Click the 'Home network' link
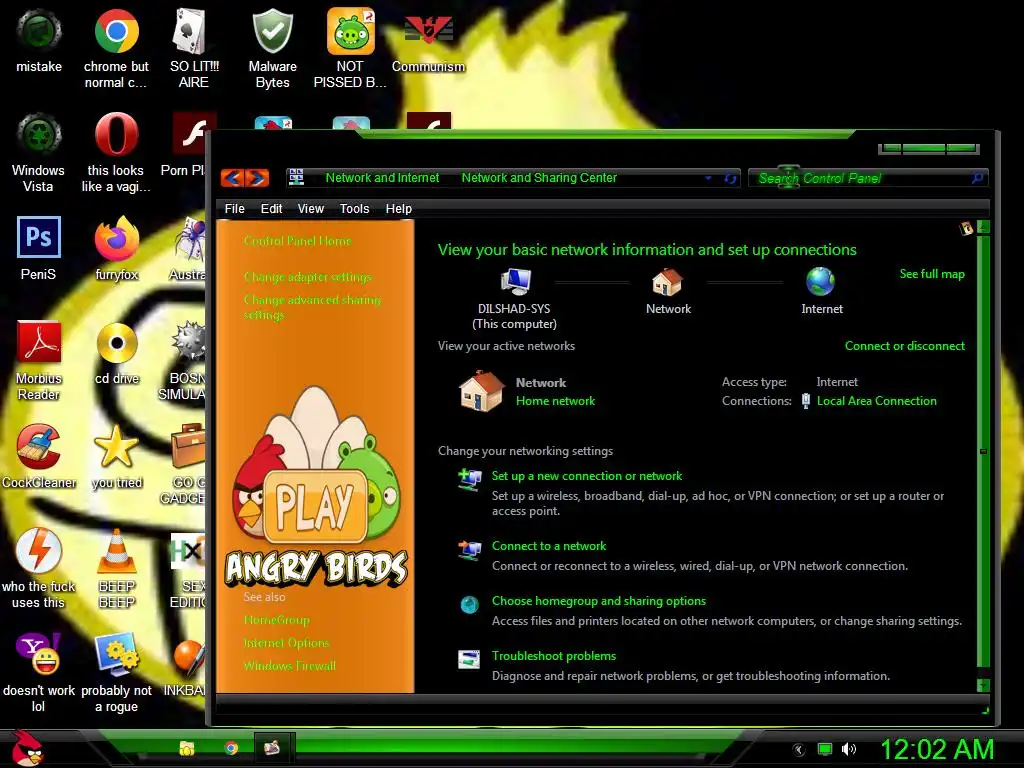The height and width of the screenshot is (768, 1024). point(555,401)
